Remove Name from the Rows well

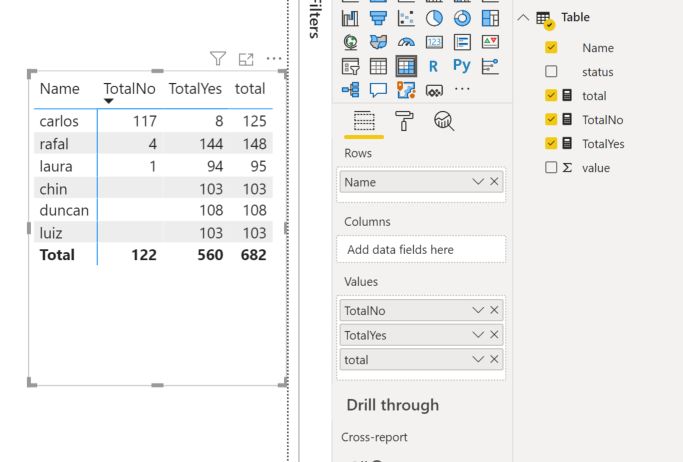[494, 181]
